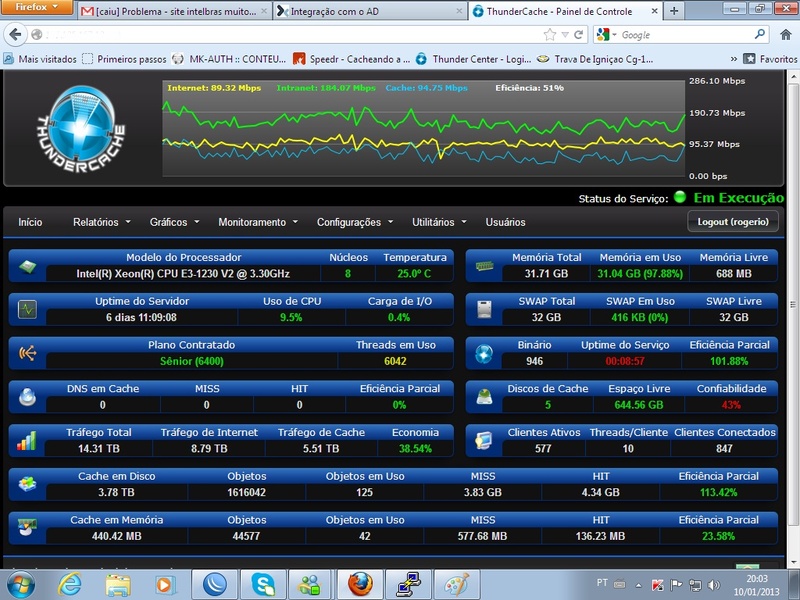This screenshot has width=800, height=600.
Task: Open a new browser tab
Action: tap(674, 11)
